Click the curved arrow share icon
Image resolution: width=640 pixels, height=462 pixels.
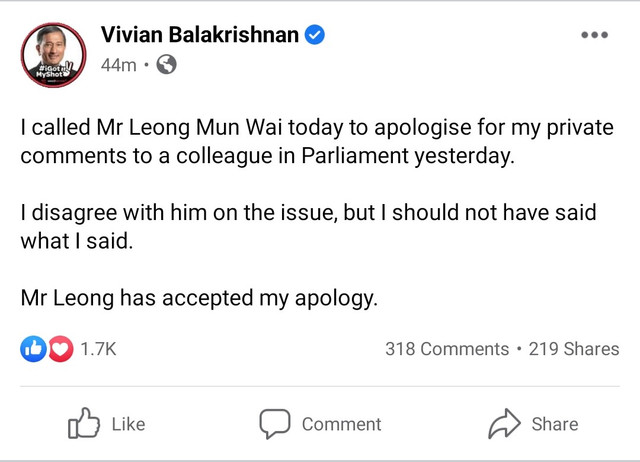pos(504,424)
